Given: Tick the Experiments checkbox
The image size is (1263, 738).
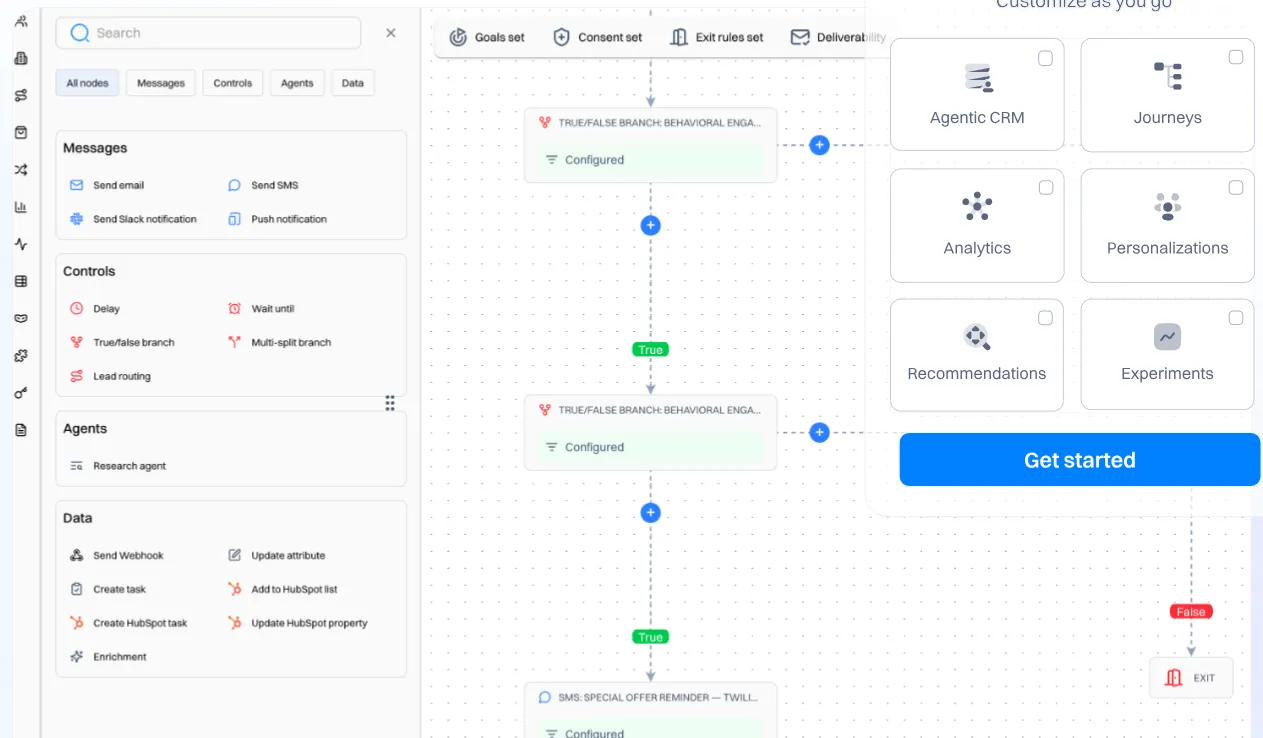Looking at the screenshot, I should tap(1236, 318).
